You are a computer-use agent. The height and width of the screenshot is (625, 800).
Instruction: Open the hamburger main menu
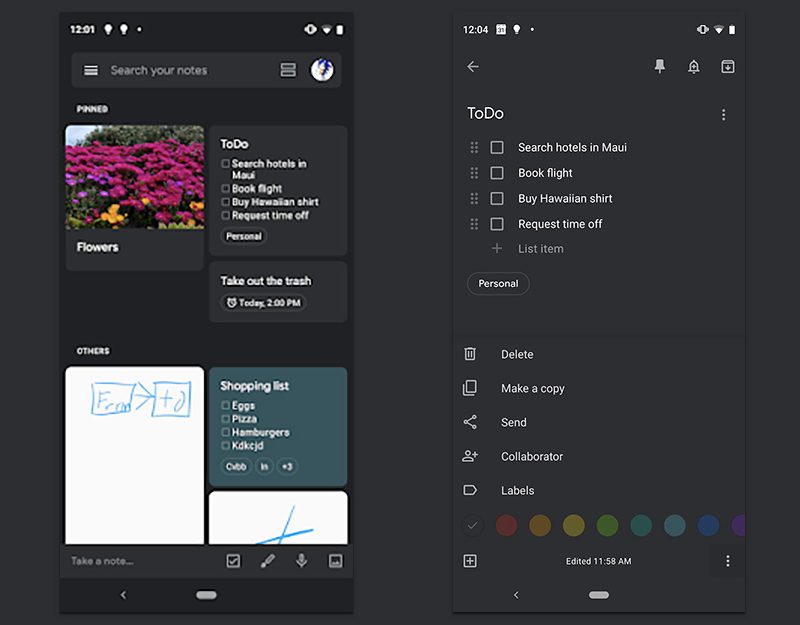pos(91,70)
